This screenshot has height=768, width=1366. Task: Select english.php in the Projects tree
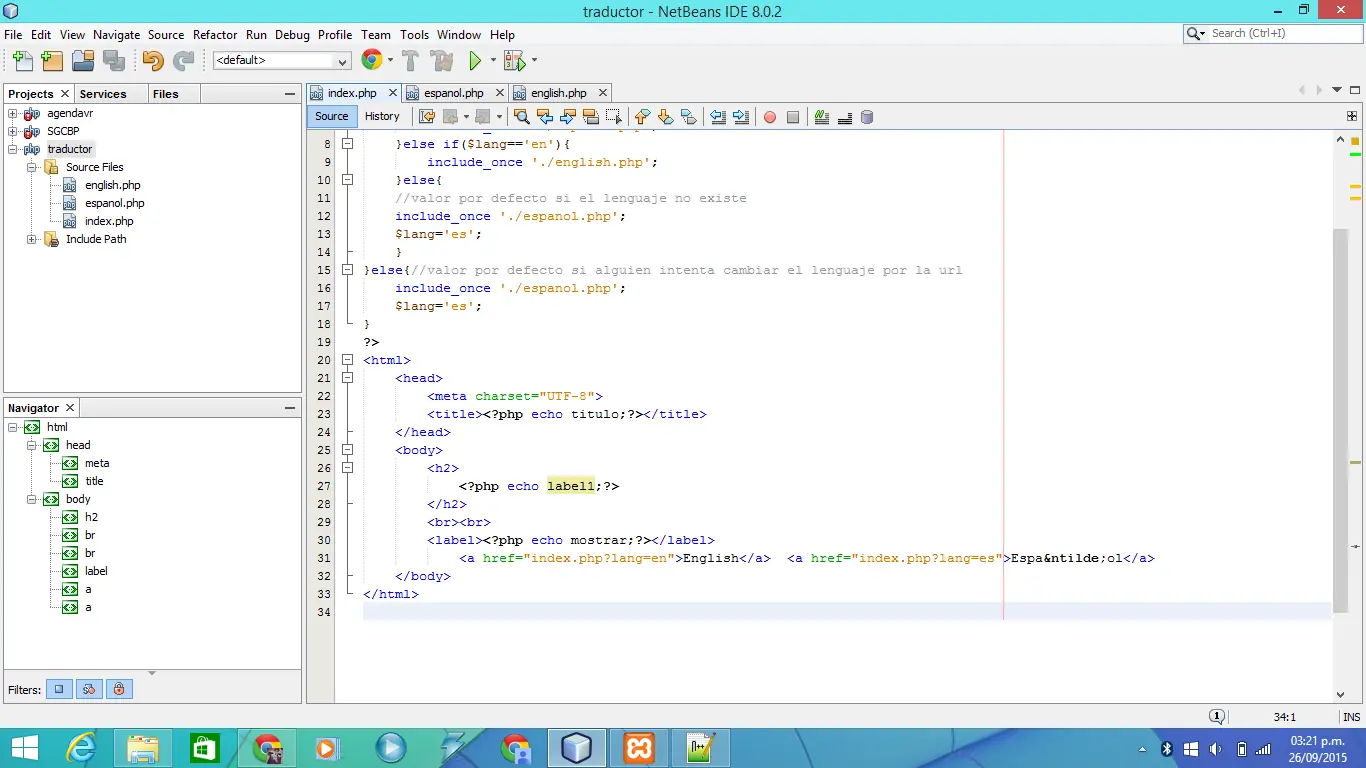coord(112,185)
